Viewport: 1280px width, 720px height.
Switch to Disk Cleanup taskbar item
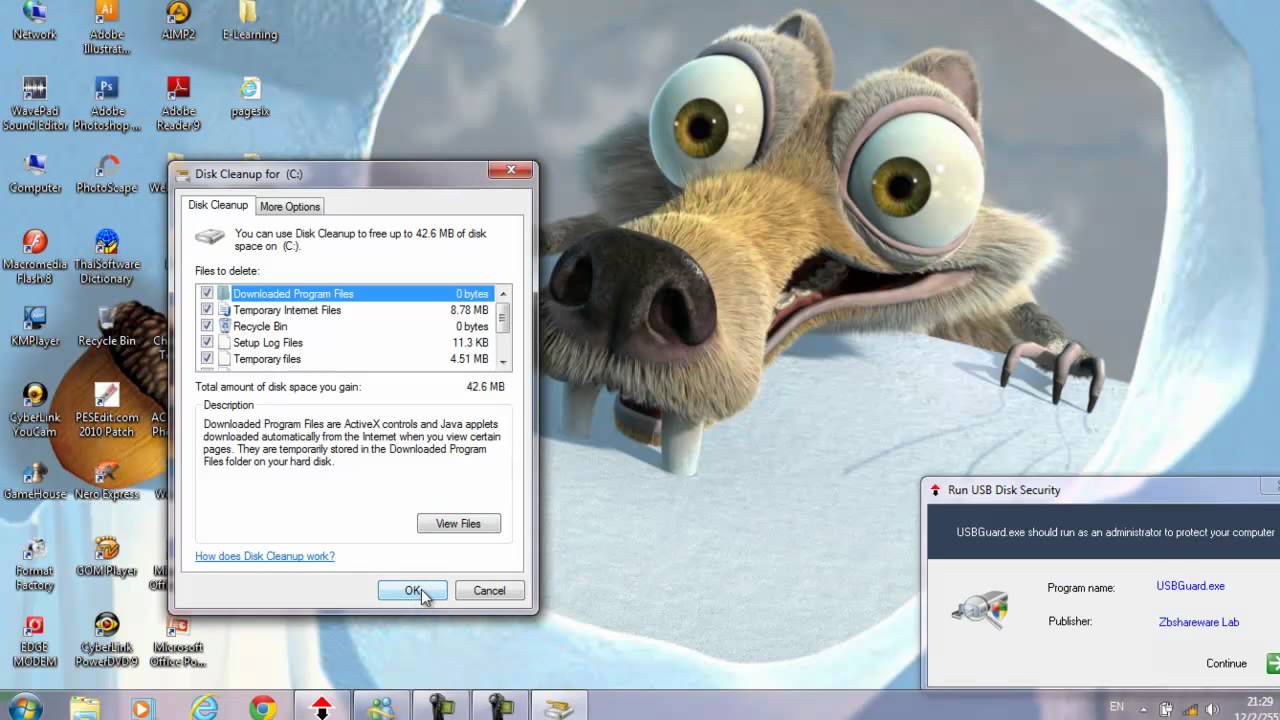pyautogui.click(x=558, y=707)
